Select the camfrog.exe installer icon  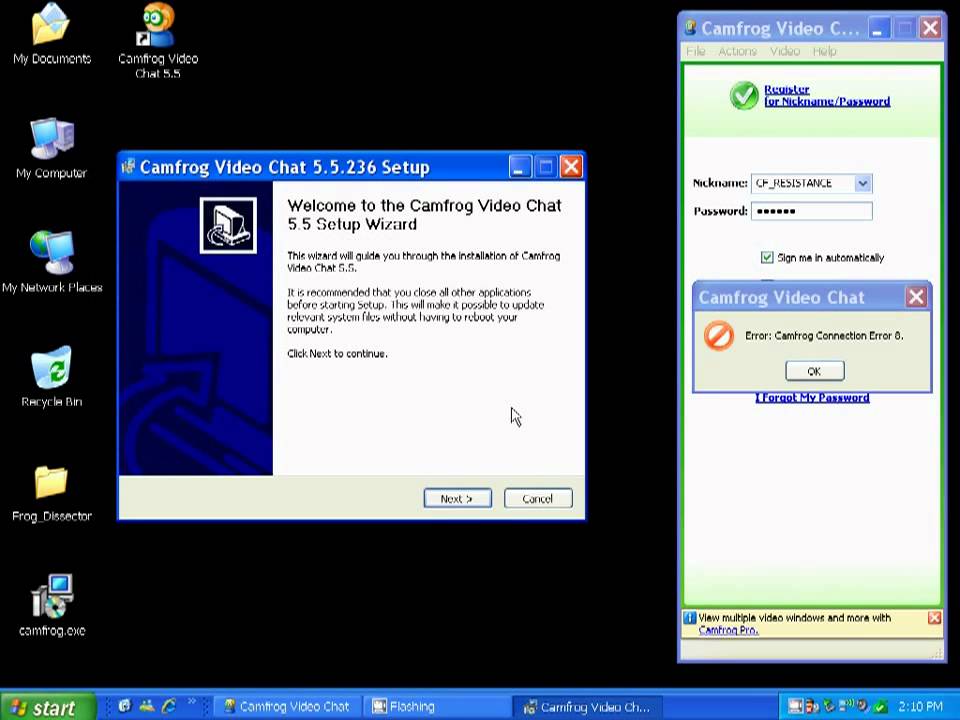(51, 605)
